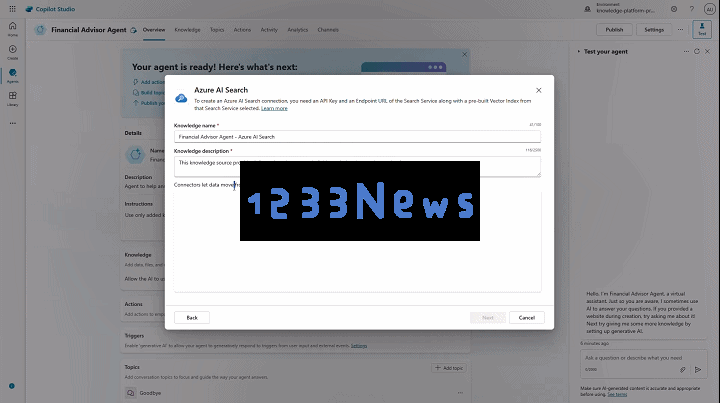
Task: Click the Knowledge name input field
Action: click(x=357, y=137)
